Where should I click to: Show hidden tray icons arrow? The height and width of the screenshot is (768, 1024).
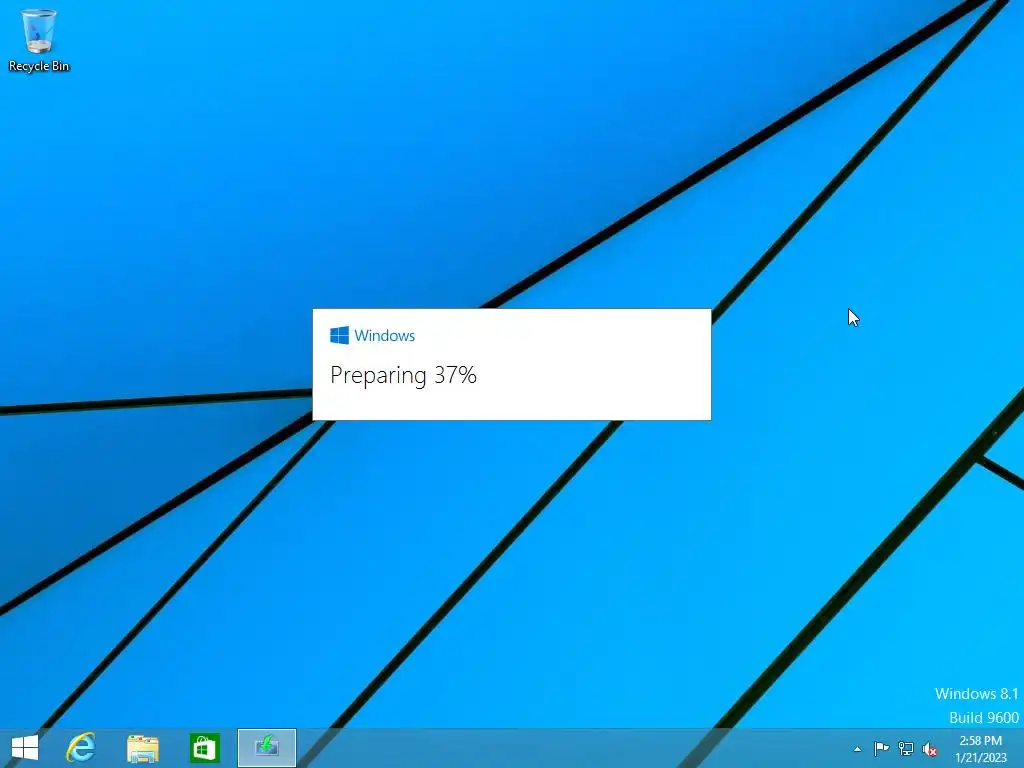pos(857,749)
